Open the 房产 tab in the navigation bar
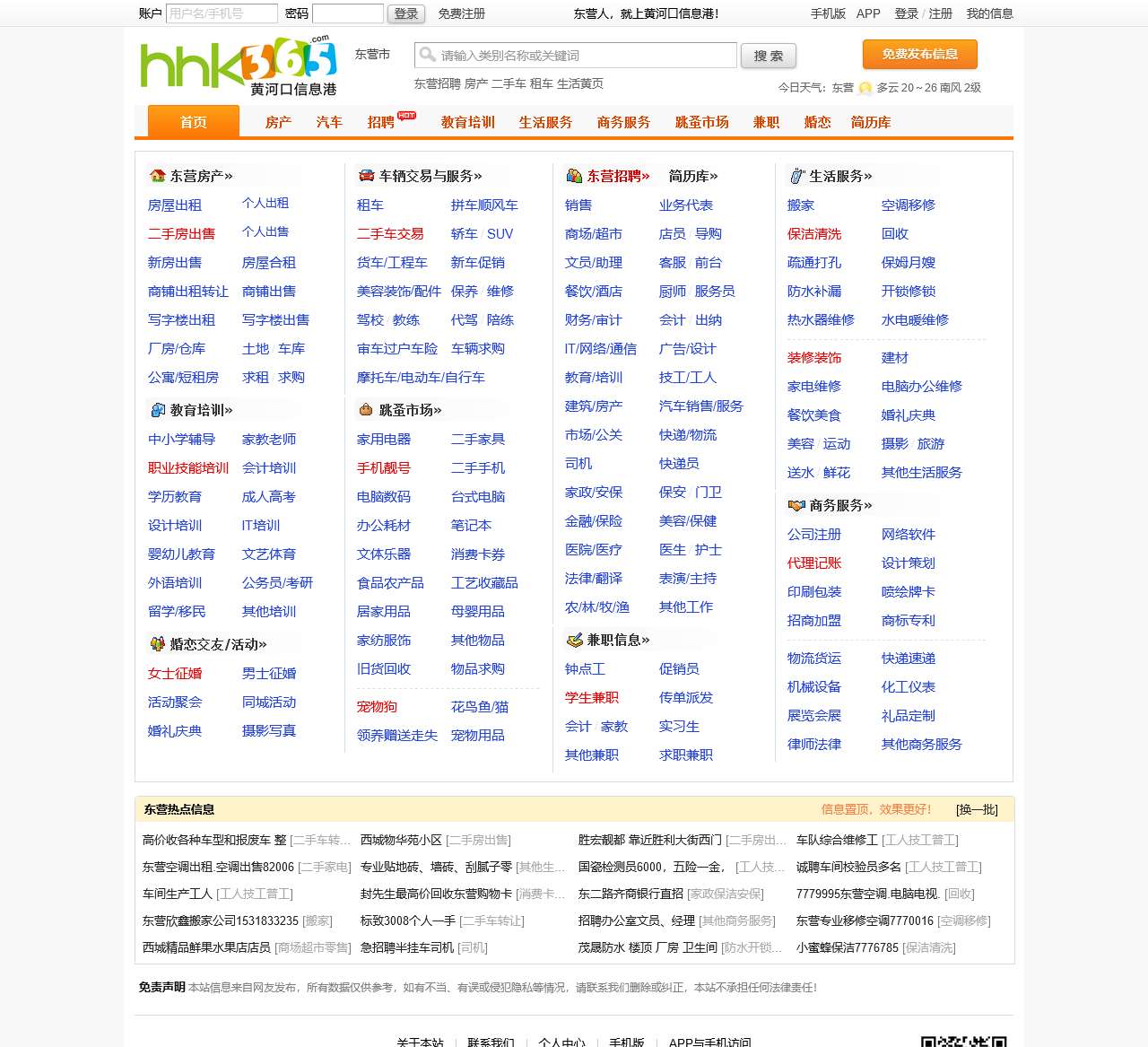Viewport: 1148px width, 1047px height. tap(278, 122)
